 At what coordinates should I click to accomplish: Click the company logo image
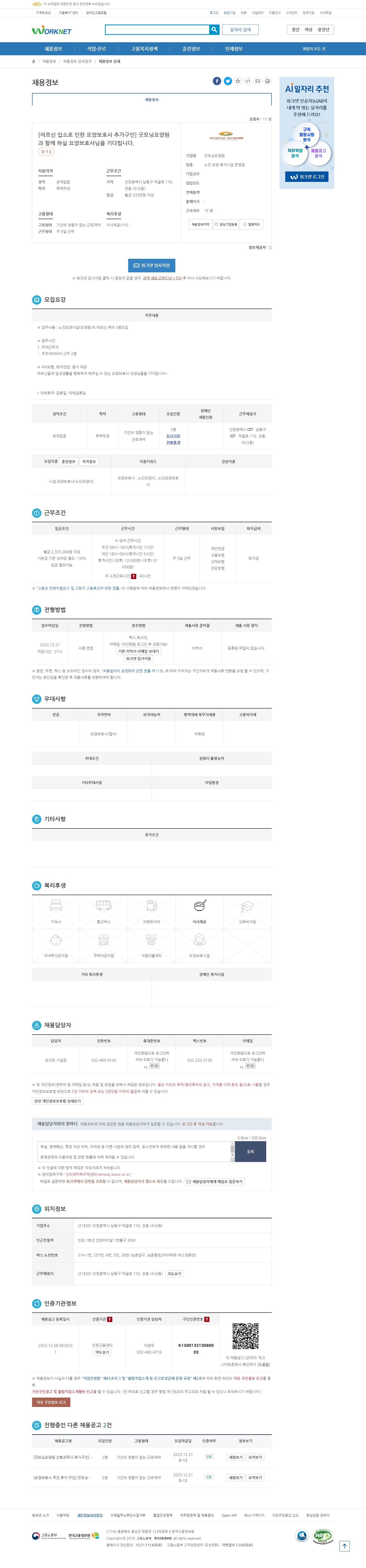226,136
